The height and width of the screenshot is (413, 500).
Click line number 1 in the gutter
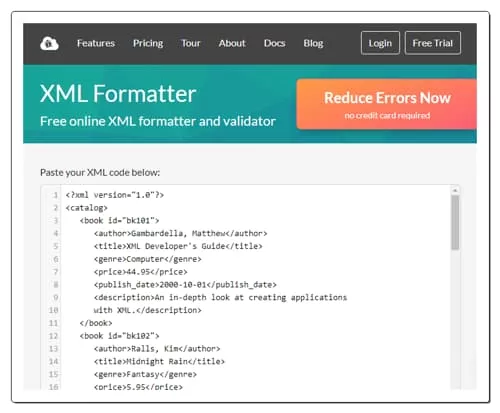(55, 195)
